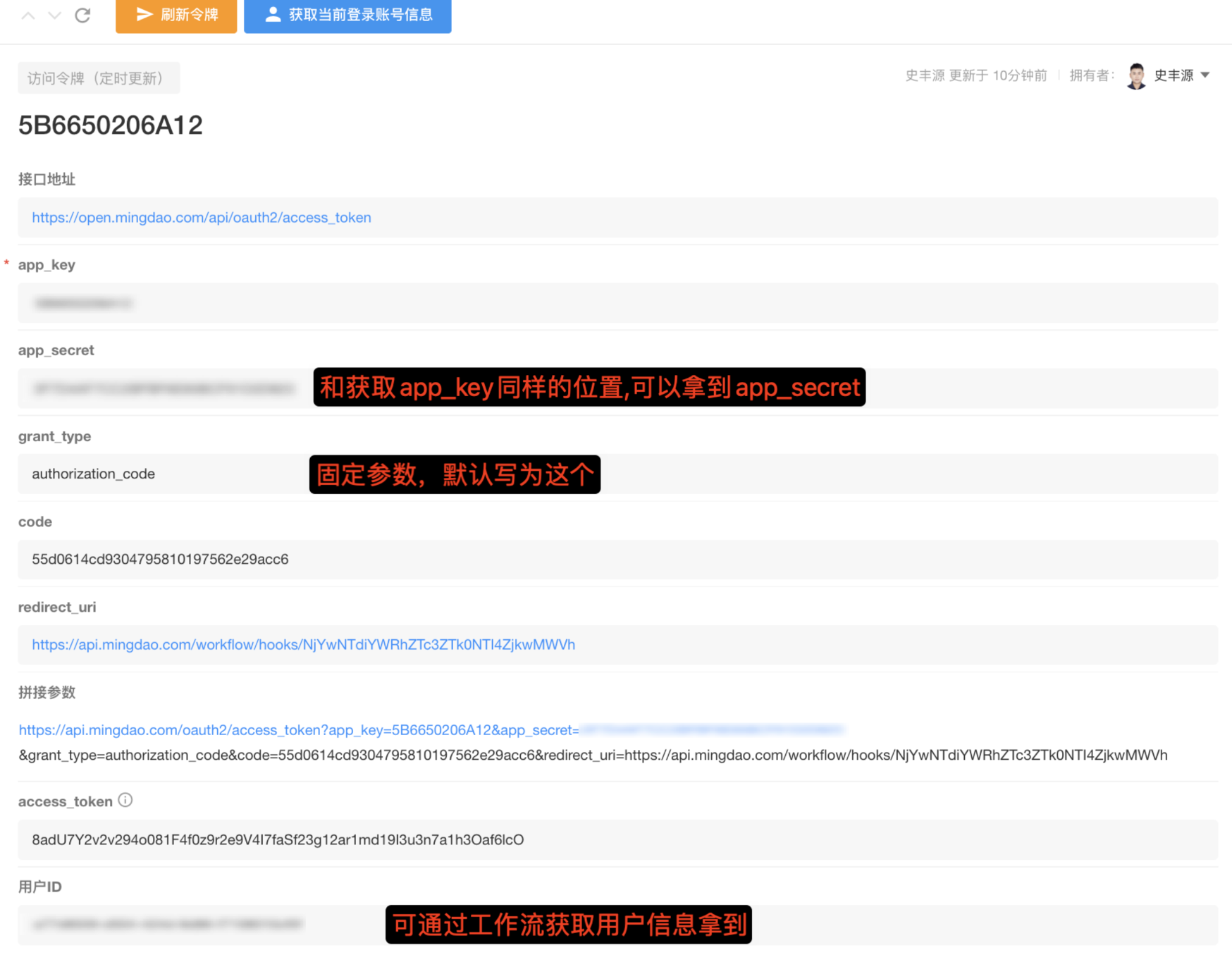Click the code field value
Image resolution: width=1232 pixels, height=974 pixels.
point(160,560)
